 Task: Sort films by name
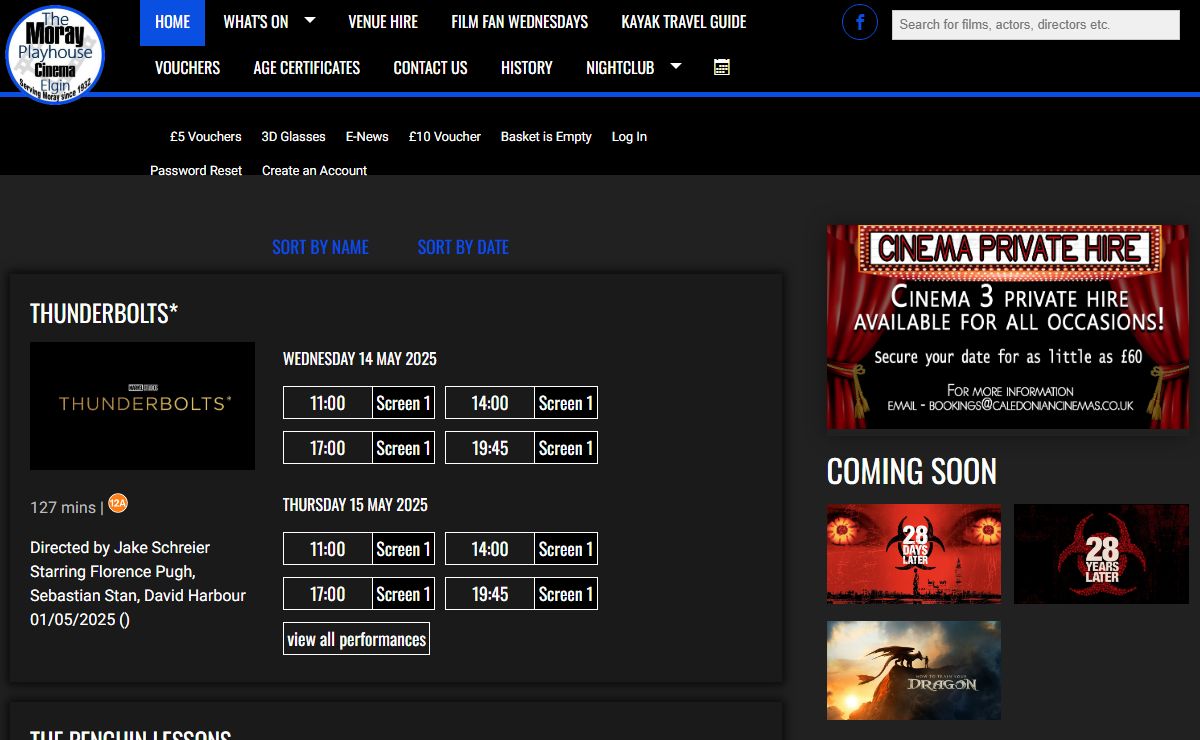320,247
